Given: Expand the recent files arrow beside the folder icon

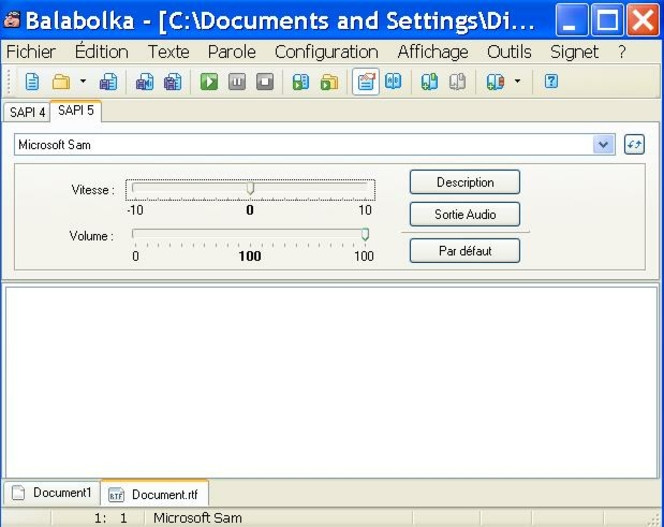Looking at the screenshot, I should click(83, 80).
